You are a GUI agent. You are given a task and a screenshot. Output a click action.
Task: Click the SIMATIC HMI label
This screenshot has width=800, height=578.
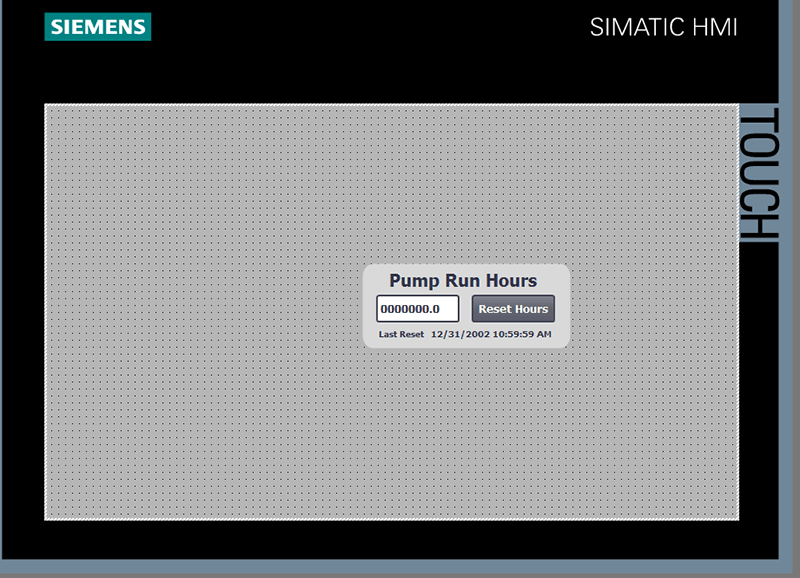click(x=663, y=27)
